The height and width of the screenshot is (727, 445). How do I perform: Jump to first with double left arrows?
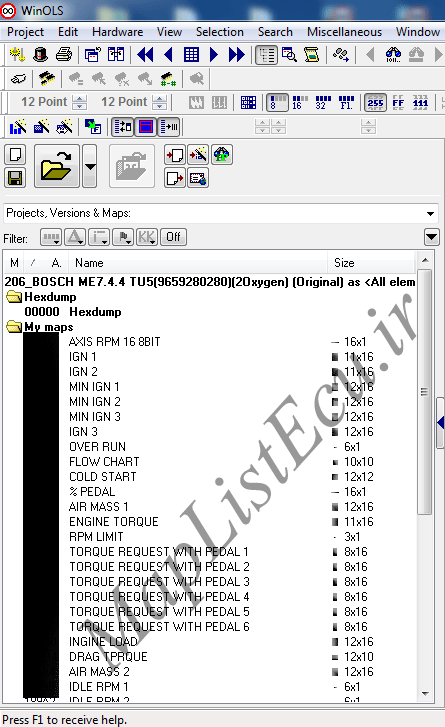tap(145, 55)
